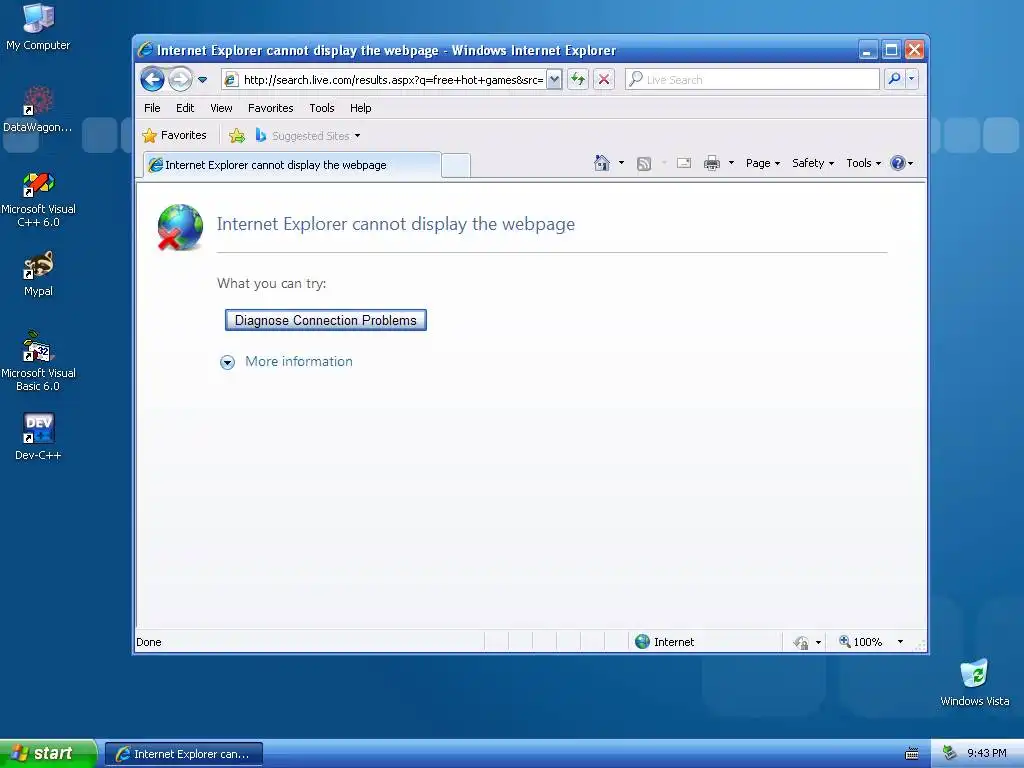1024x768 pixels.
Task: Open the View menu
Action: [x=221, y=108]
